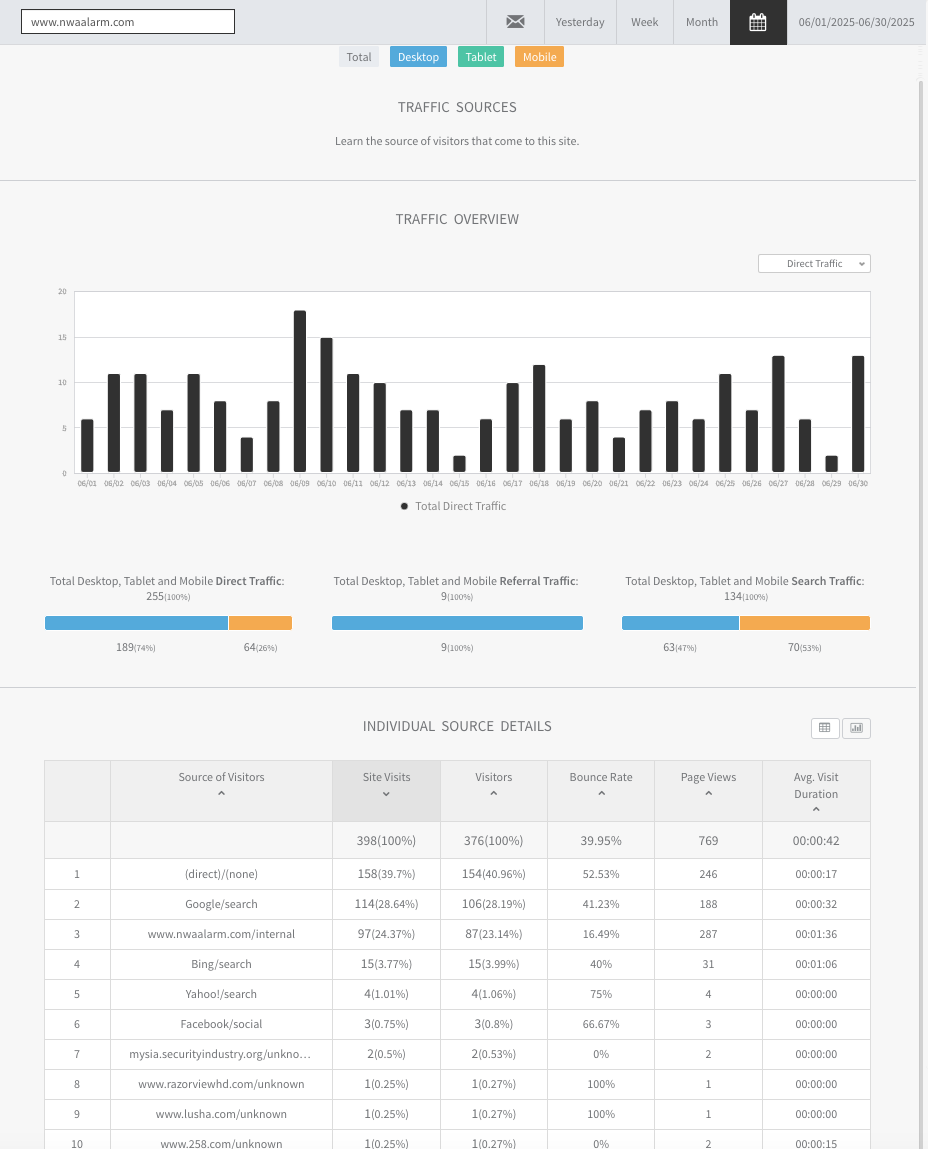Click Direct Traffic mobile orange bar

(260, 623)
